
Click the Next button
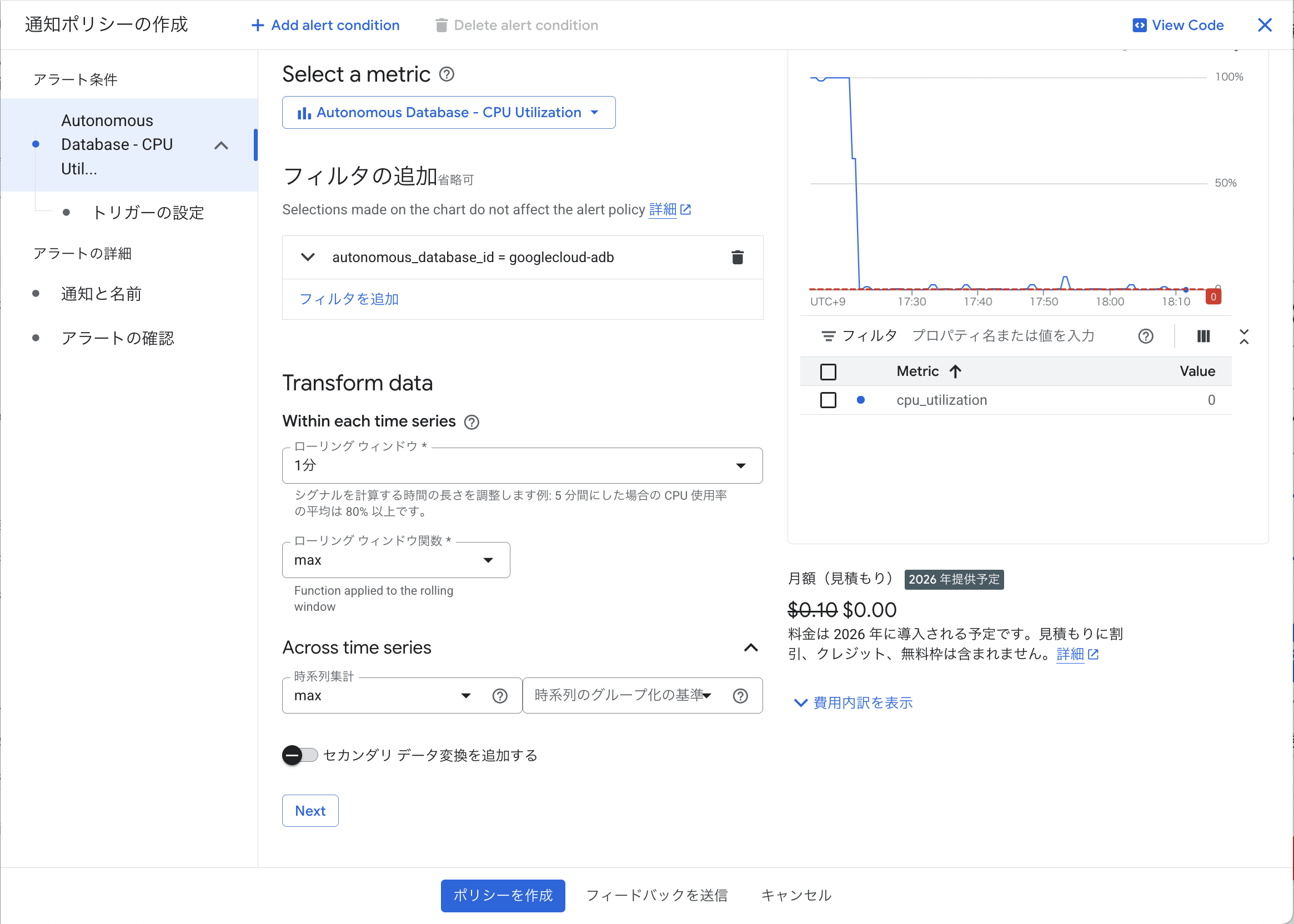309,810
